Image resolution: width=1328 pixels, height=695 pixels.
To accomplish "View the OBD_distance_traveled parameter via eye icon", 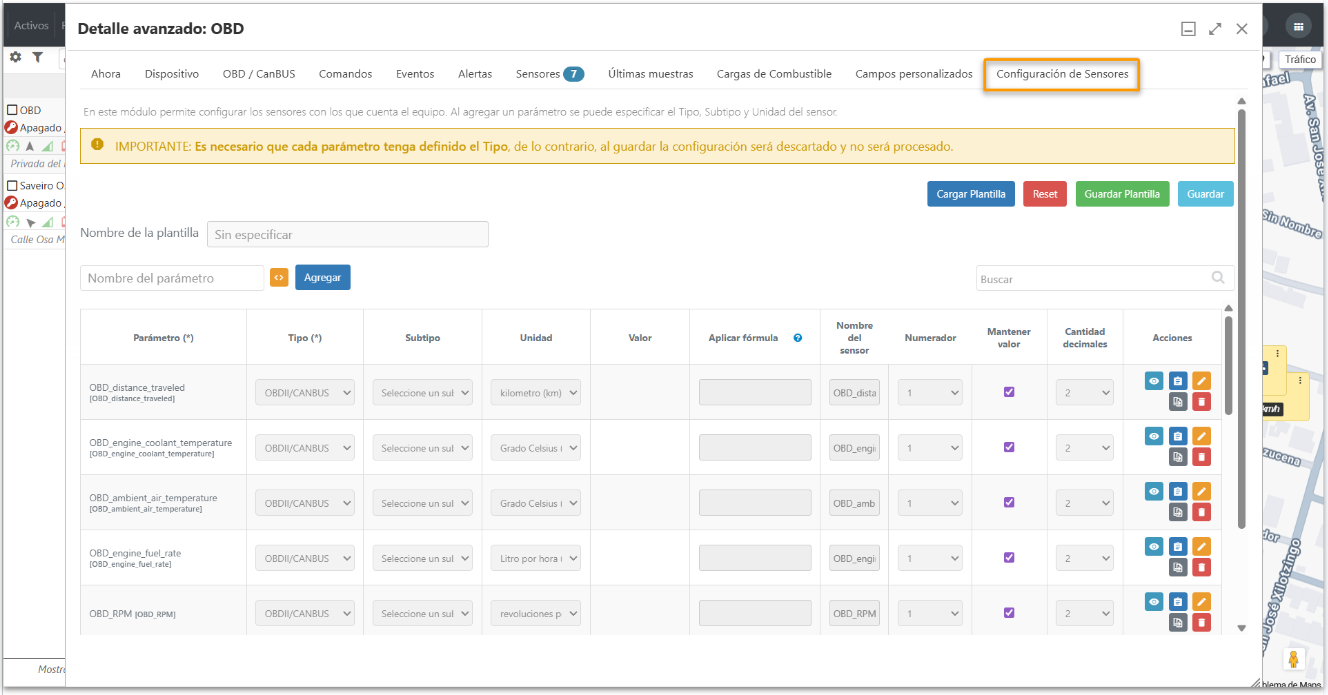I will 1154,380.
